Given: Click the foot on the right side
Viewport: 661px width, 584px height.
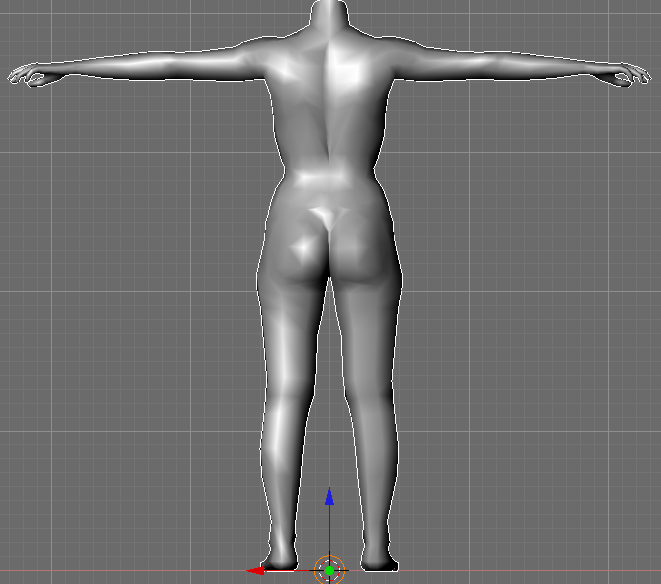Looking at the screenshot, I should (x=378, y=560).
